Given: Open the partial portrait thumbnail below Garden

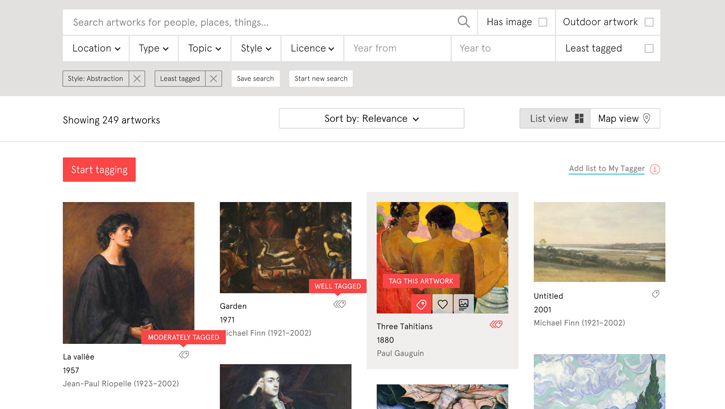Looking at the screenshot, I should click(285, 386).
